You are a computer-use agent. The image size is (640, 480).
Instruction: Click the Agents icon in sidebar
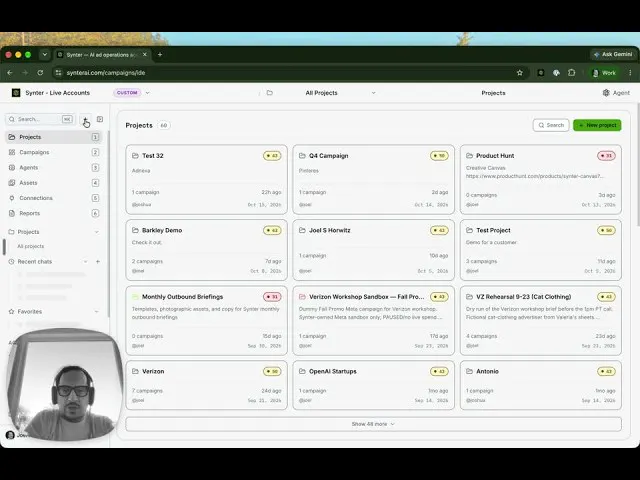coord(12,167)
